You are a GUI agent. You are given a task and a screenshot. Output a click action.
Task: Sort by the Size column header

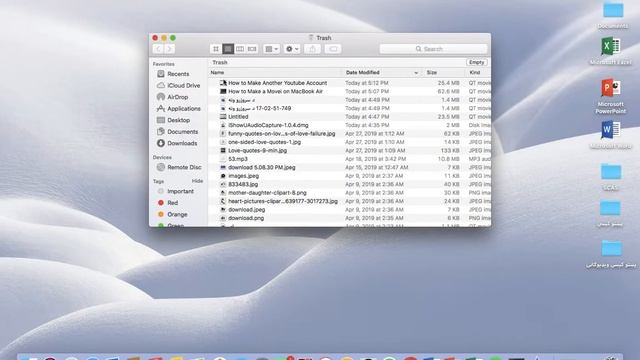(432, 72)
